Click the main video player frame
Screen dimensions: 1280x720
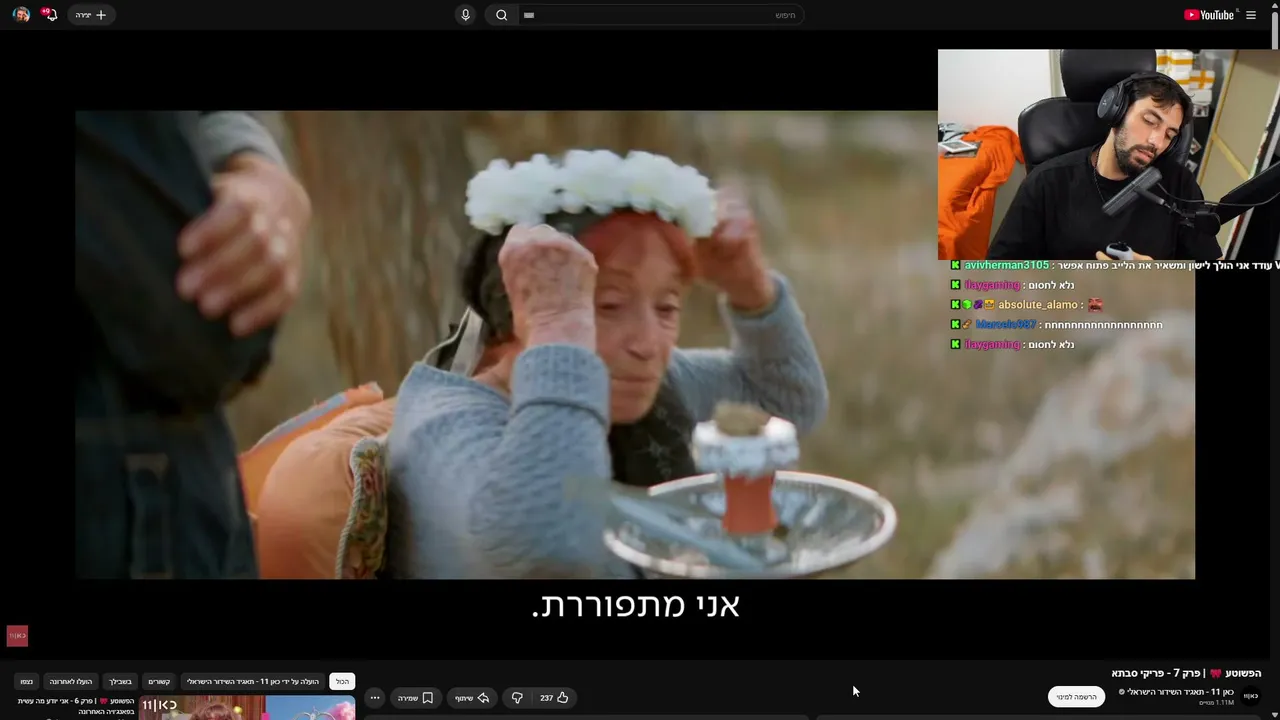635,345
